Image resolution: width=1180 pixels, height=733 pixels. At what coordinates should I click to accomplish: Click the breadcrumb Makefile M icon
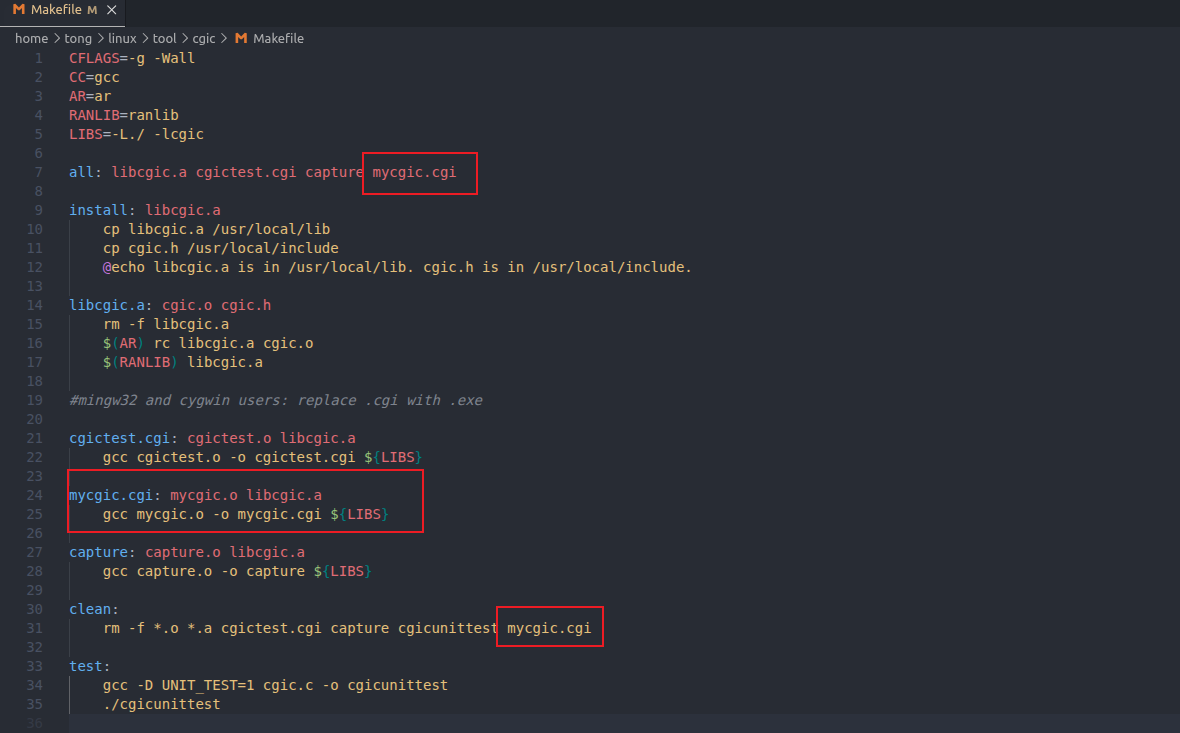click(241, 38)
